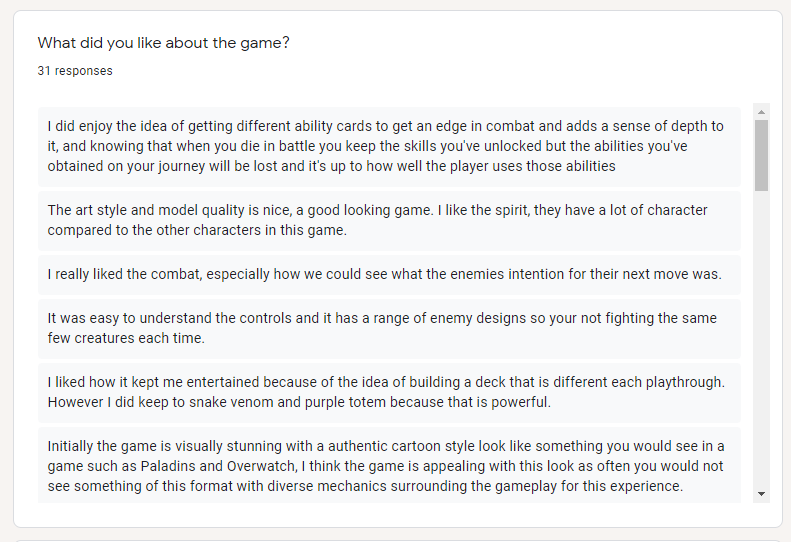Click the responses list scrollbar thumb
This screenshot has width=791, height=542.
pyautogui.click(x=761, y=155)
